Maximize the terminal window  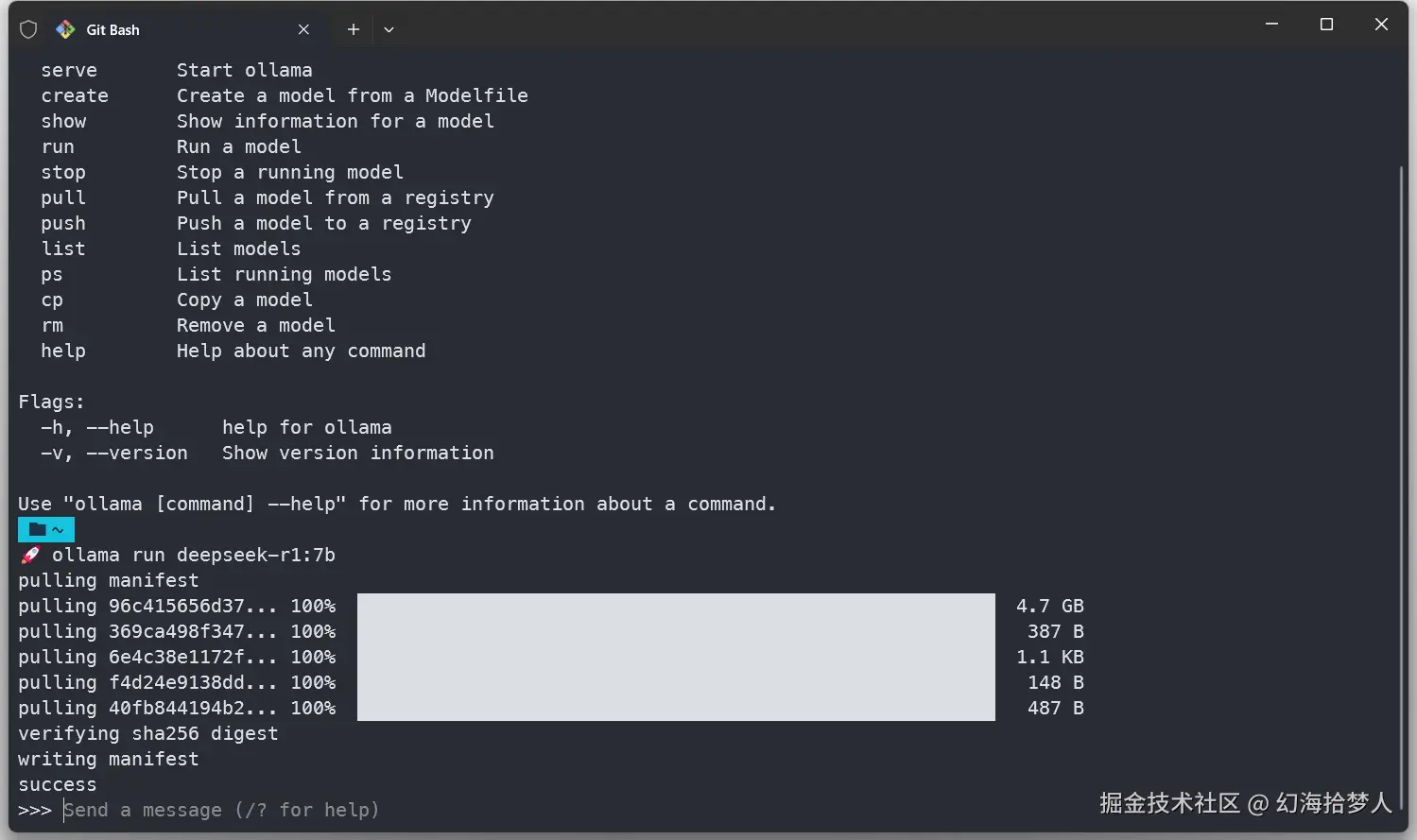pos(1326,25)
